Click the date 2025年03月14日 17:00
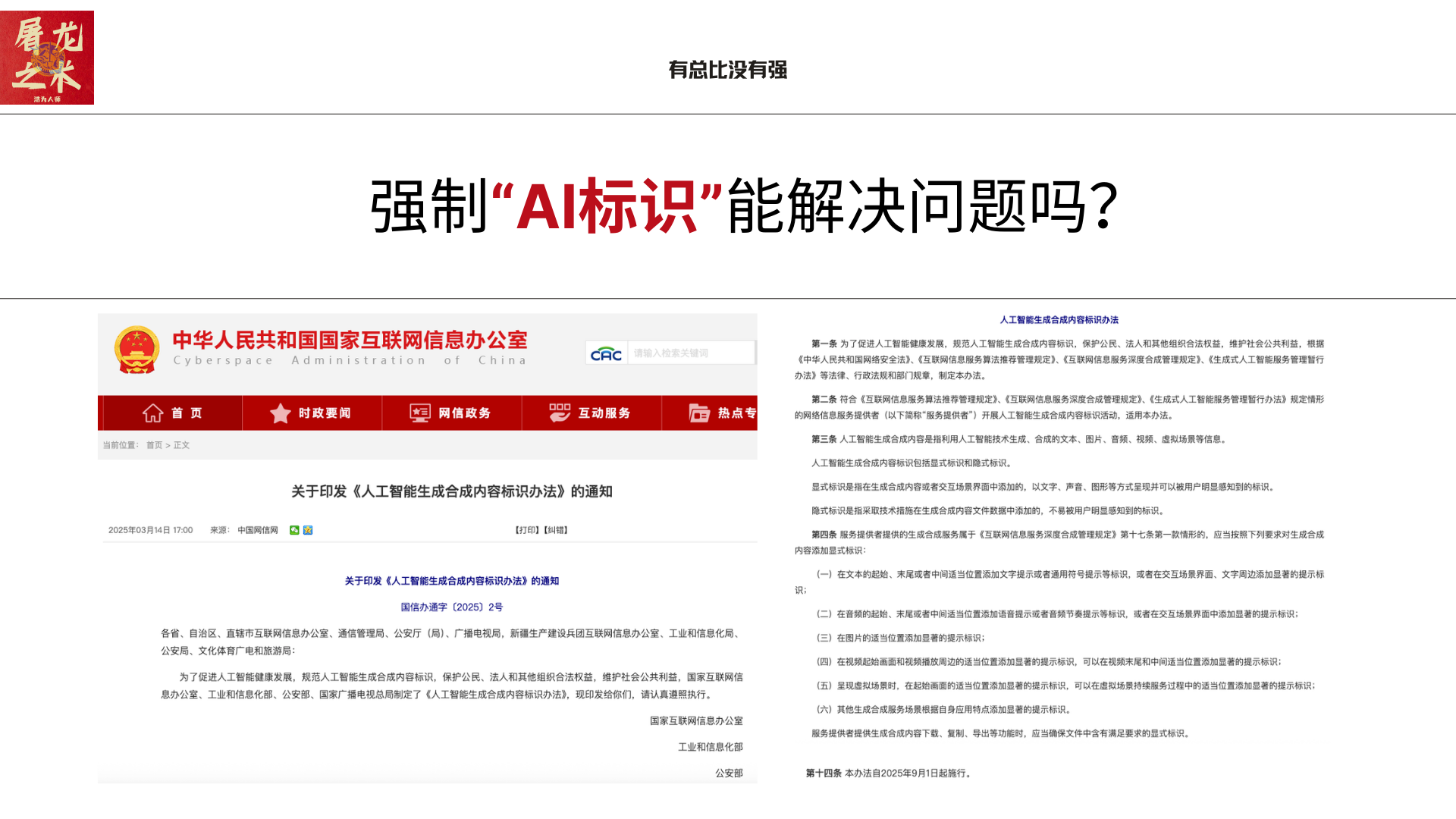 (x=150, y=530)
